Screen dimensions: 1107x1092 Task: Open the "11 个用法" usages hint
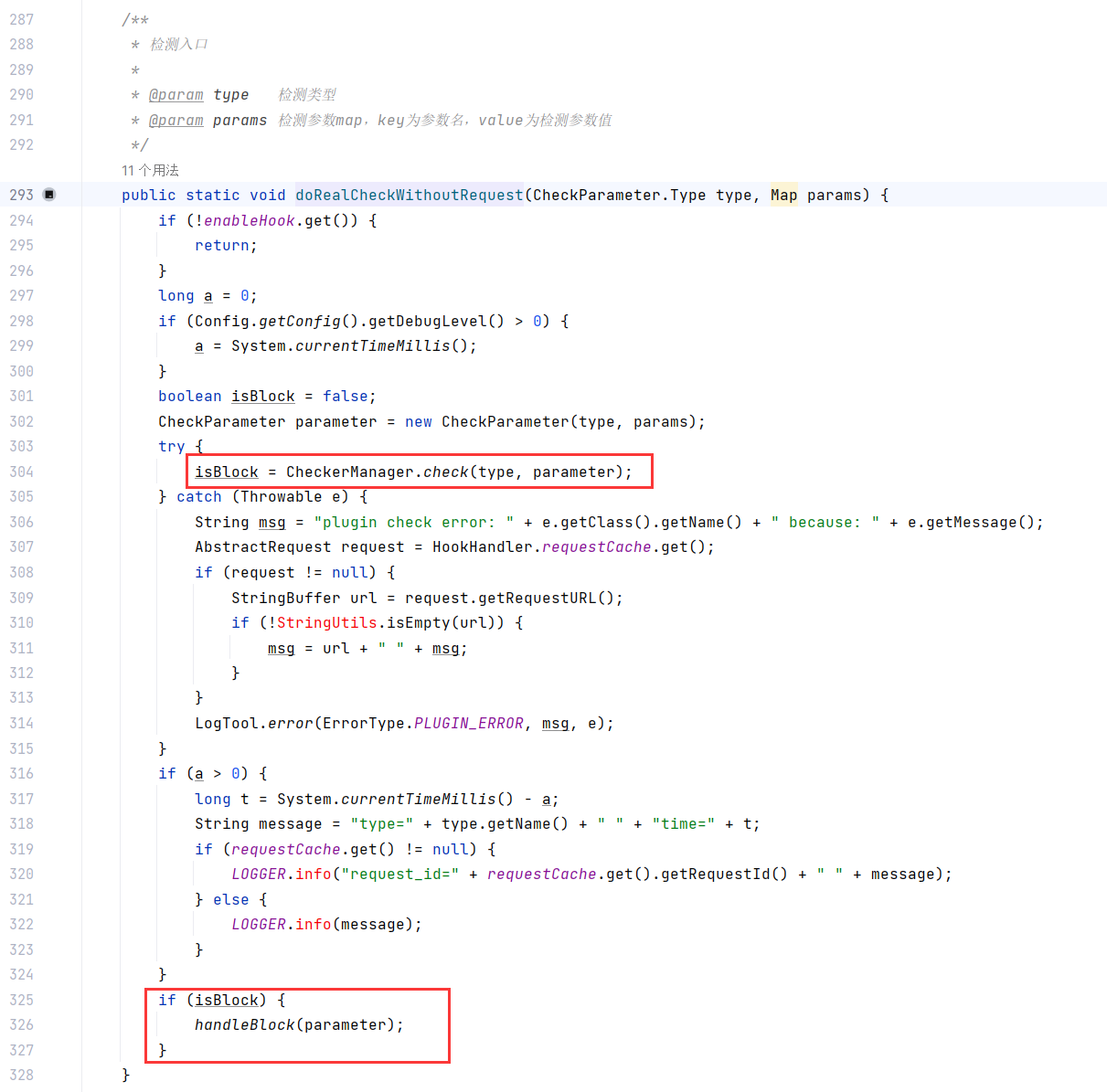[x=150, y=170]
